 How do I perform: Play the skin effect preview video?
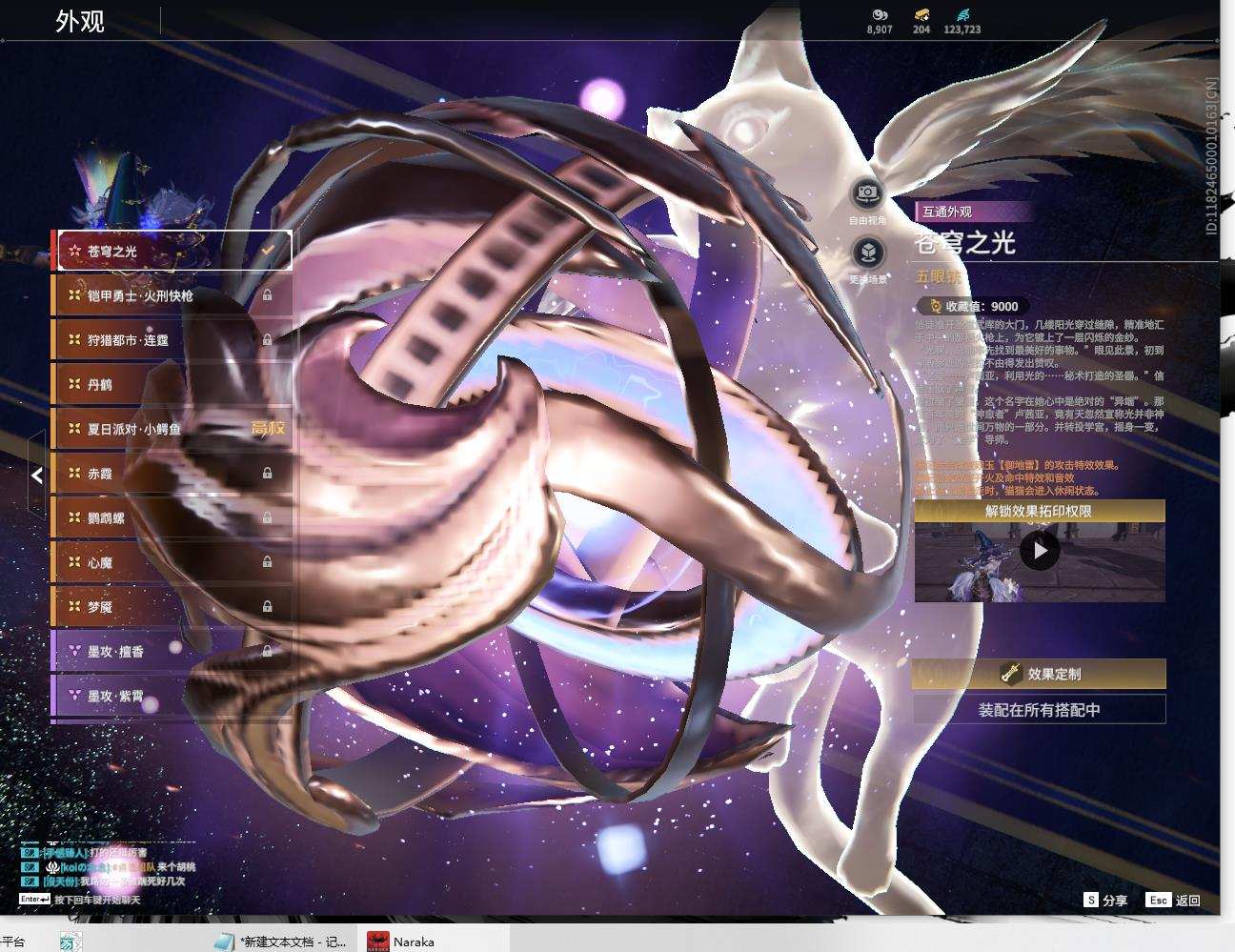coord(1040,550)
